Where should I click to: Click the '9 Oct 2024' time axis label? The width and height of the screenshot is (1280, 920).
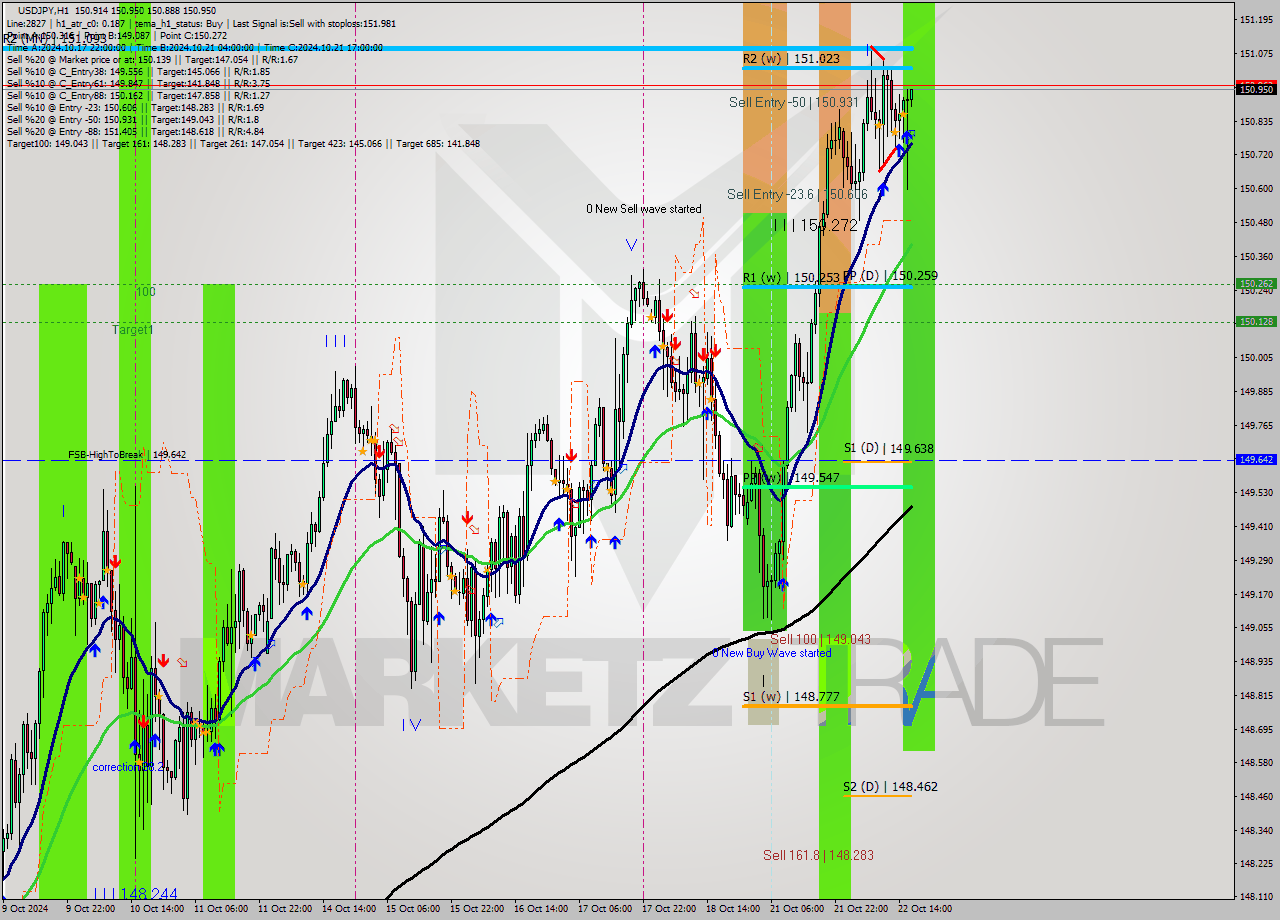(24, 909)
